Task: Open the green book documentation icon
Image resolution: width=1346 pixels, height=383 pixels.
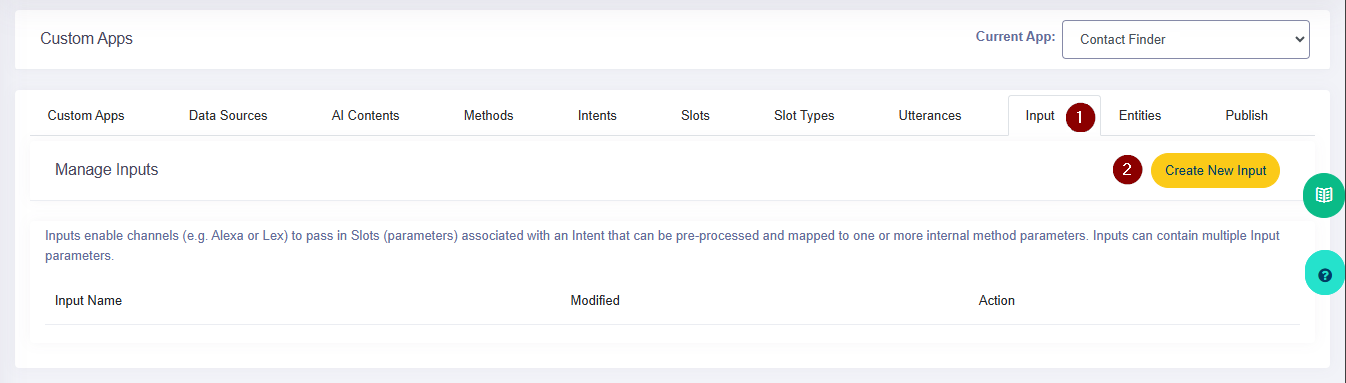Action: [1325, 195]
